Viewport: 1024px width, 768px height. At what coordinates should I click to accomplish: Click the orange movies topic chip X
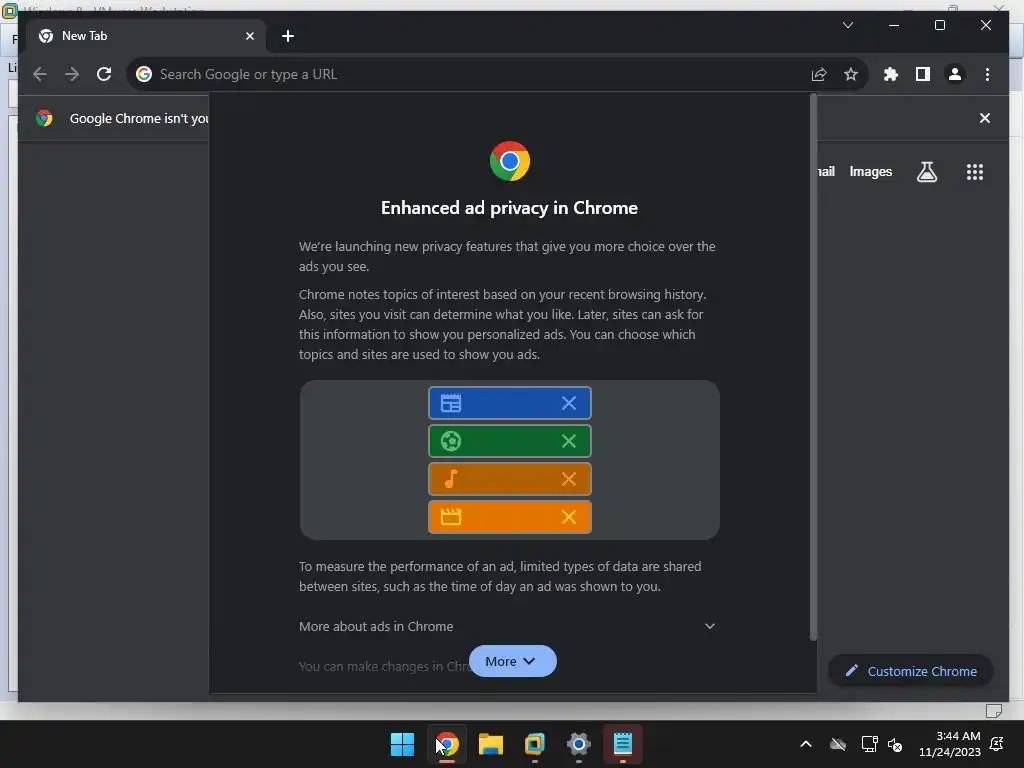[569, 517]
